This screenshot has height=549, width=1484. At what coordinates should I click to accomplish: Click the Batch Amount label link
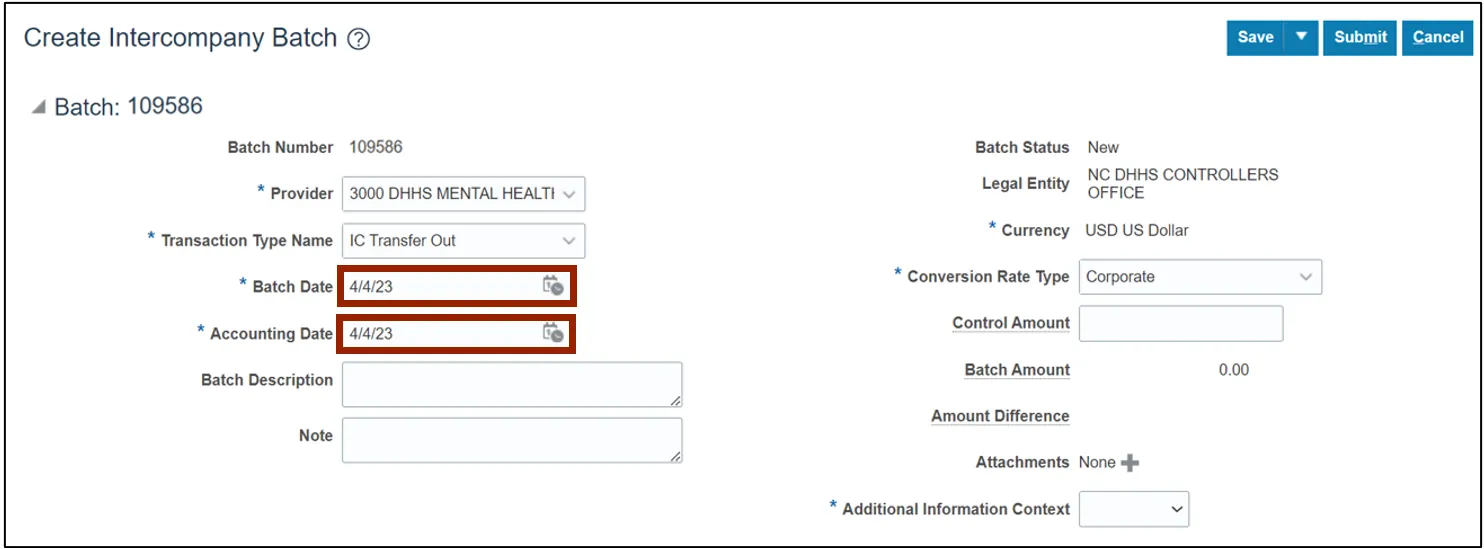pyautogui.click(x=1017, y=370)
